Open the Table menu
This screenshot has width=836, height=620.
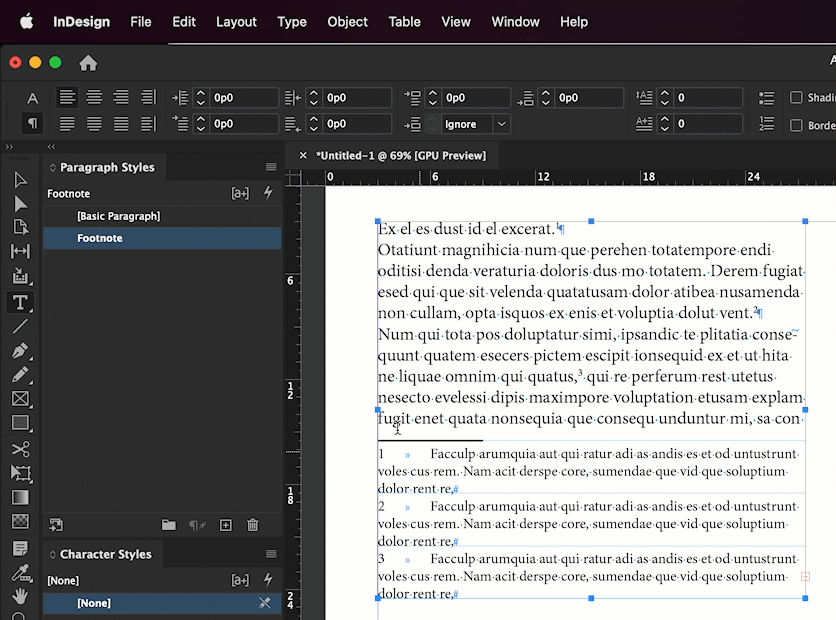pos(405,22)
